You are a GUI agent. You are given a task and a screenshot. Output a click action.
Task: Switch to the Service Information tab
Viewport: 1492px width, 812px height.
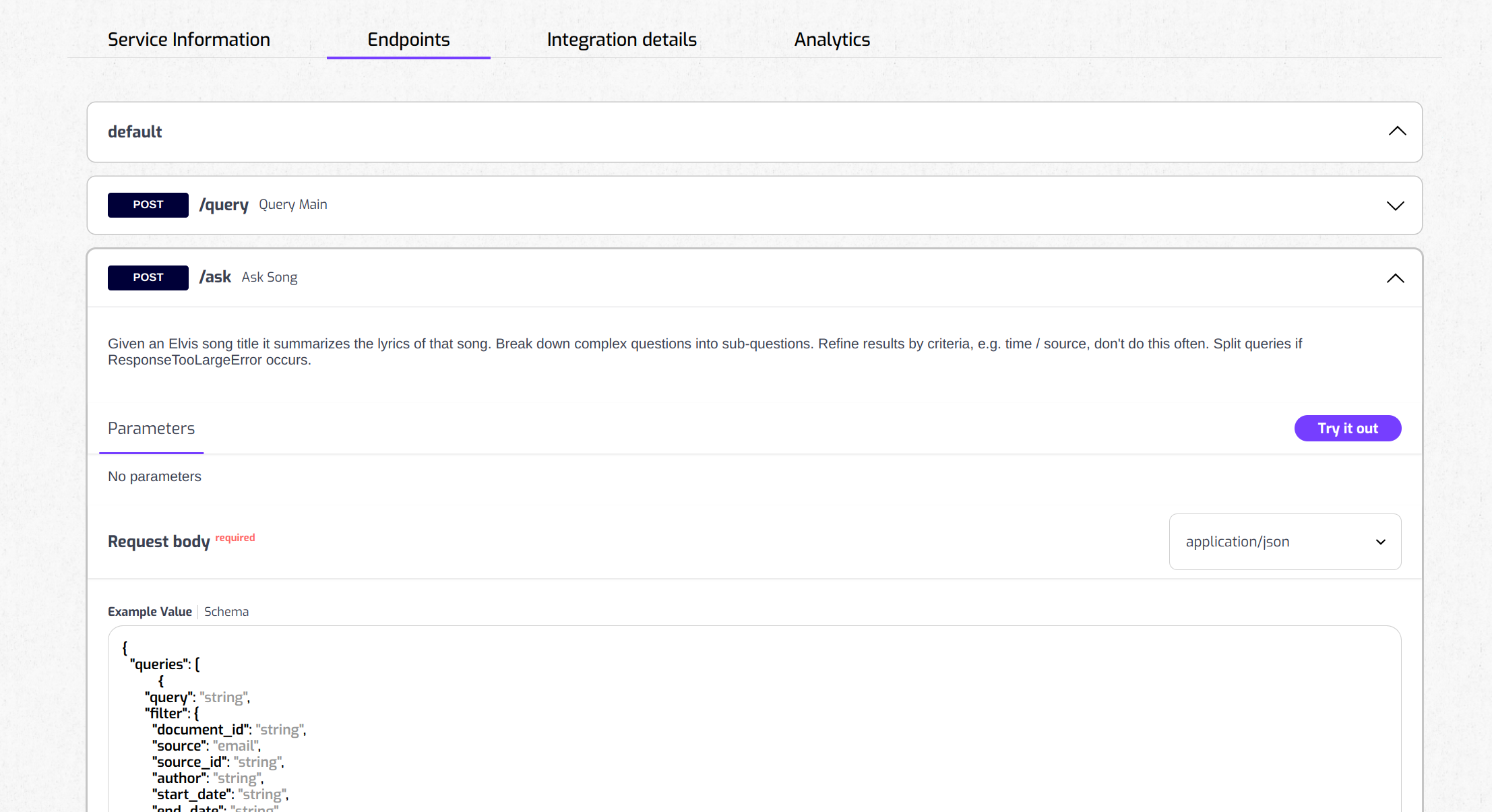tap(189, 40)
